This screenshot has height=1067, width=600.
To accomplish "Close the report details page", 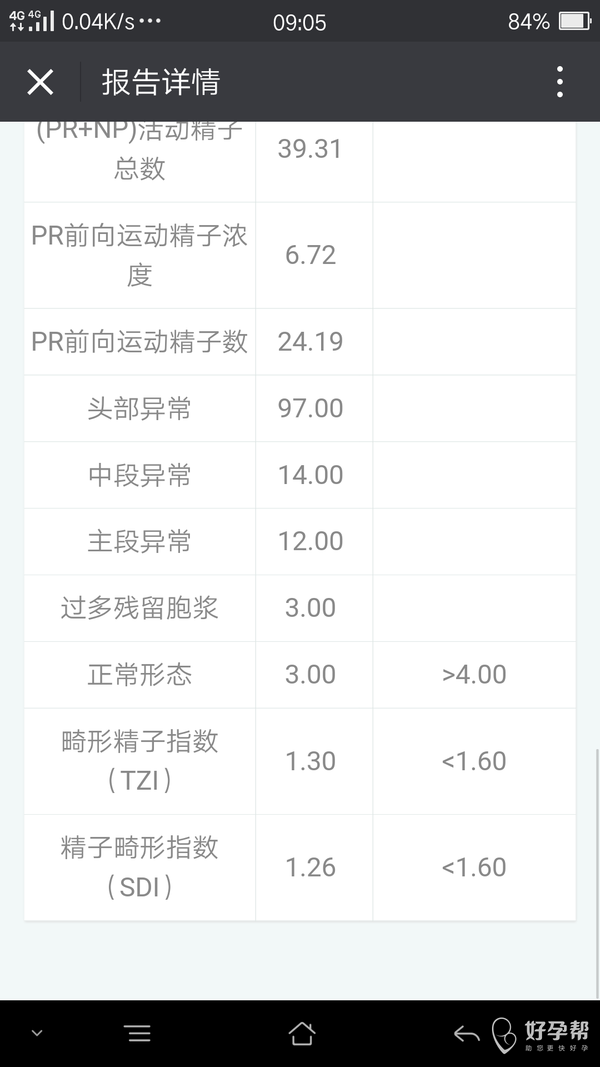I will [40, 82].
